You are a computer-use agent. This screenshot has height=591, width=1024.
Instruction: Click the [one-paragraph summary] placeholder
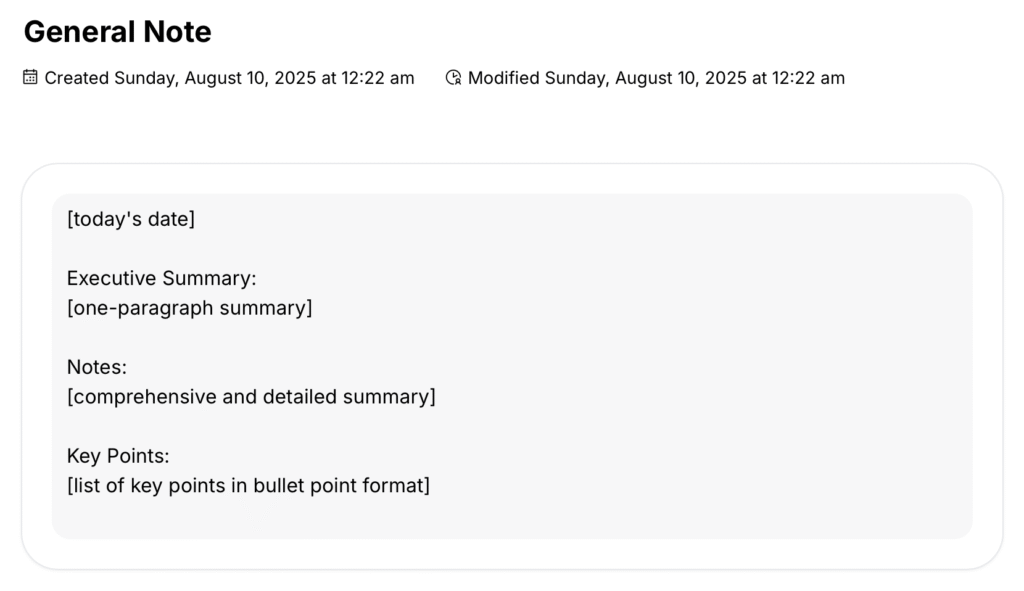(x=189, y=308)
